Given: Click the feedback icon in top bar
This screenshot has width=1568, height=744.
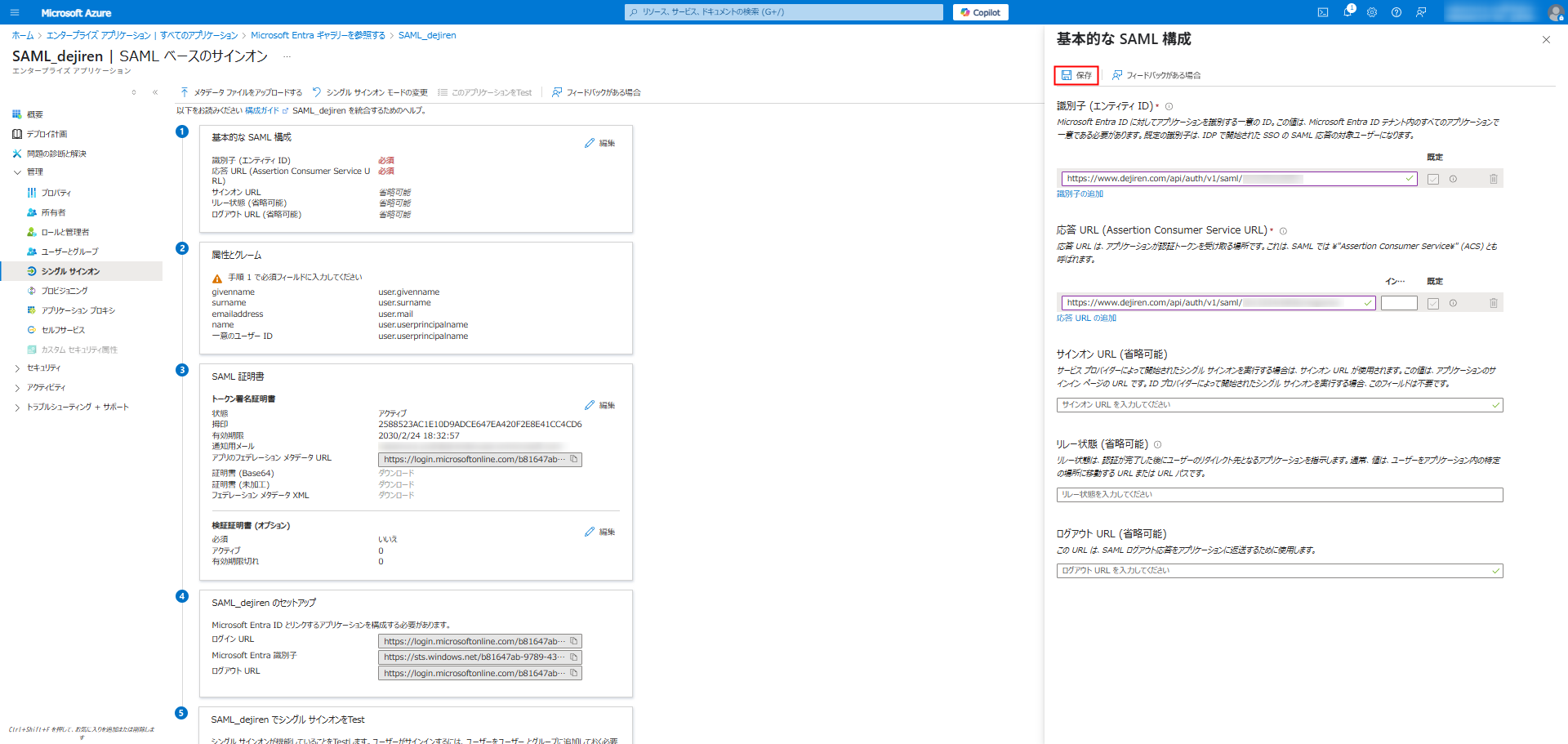Looking at the screenshot, I should tap(1421, 12).
